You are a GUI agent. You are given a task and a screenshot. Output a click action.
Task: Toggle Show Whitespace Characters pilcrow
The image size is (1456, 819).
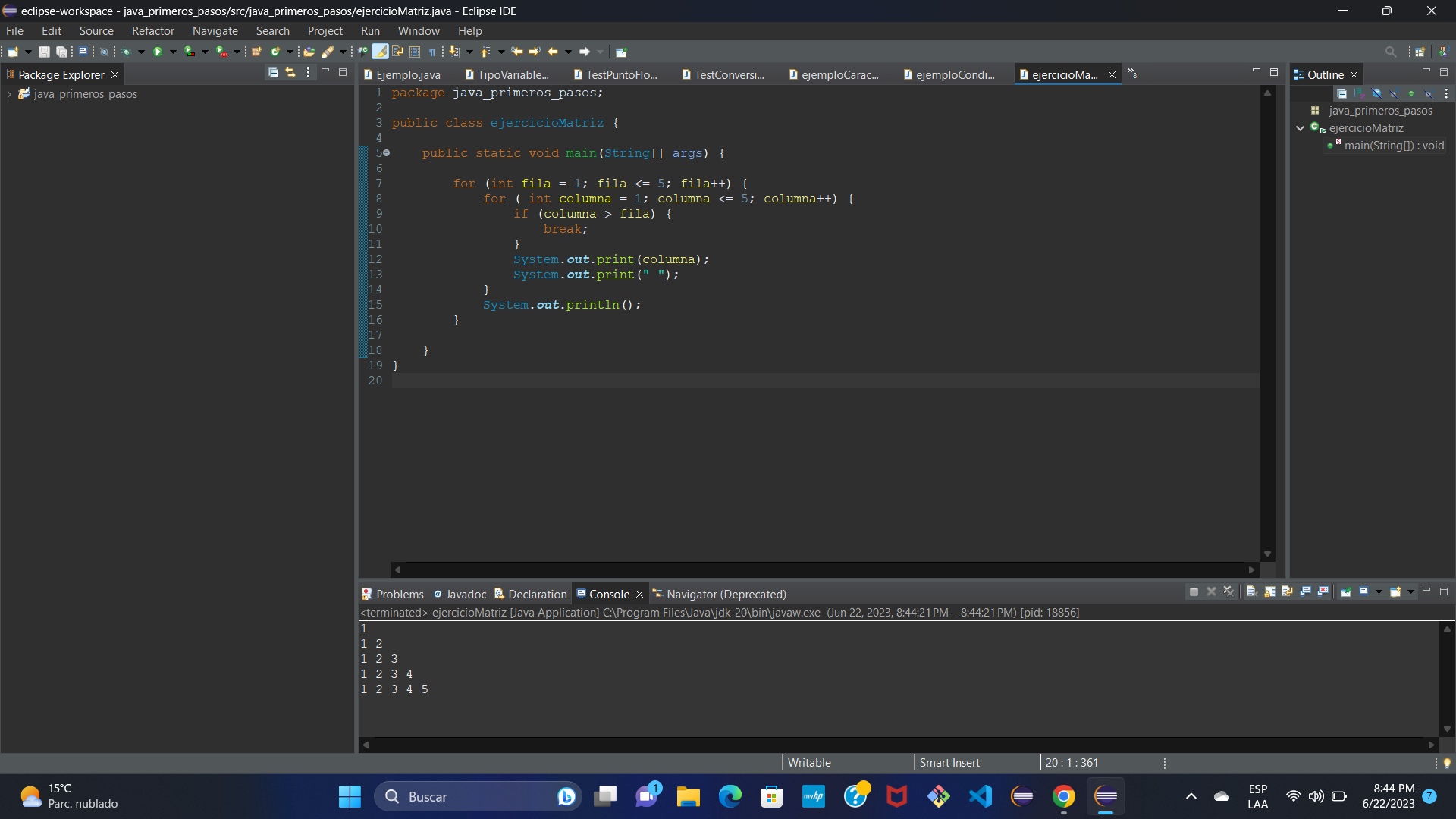pyautogui.click(x=432, y=52)
